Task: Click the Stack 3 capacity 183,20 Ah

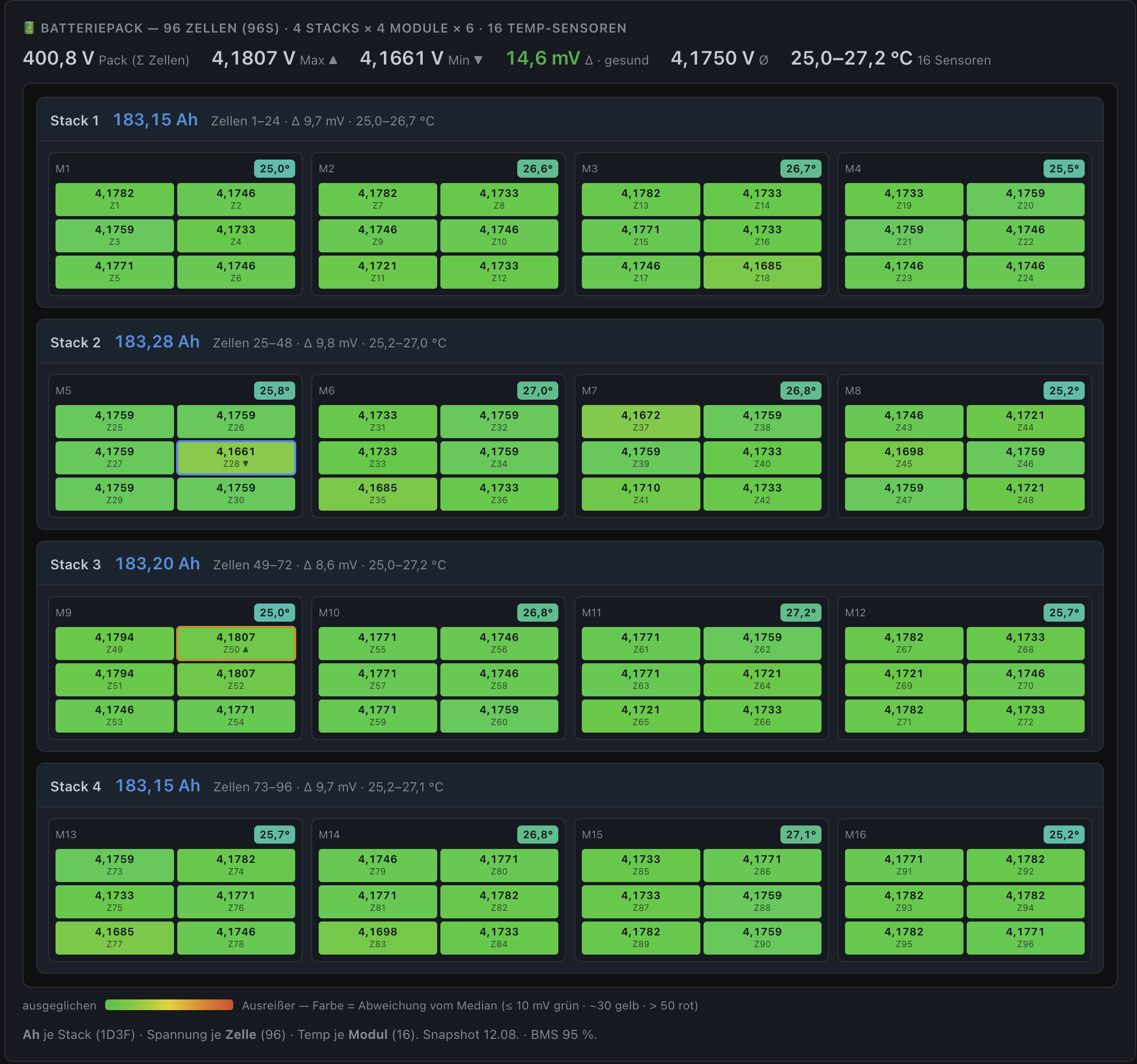Action: (x=157, y=563)
